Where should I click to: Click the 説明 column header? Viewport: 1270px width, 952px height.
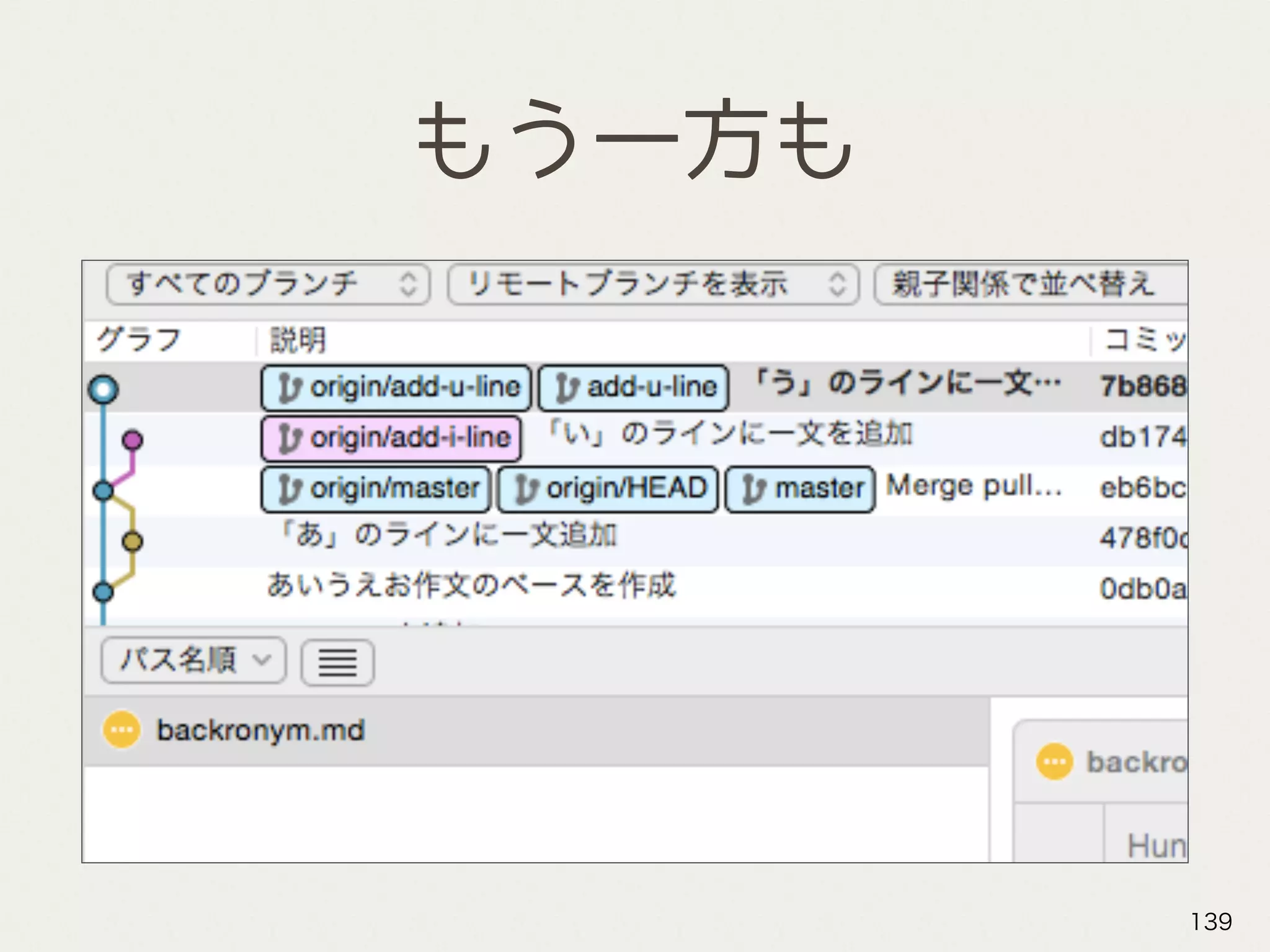tap(298, 340)
